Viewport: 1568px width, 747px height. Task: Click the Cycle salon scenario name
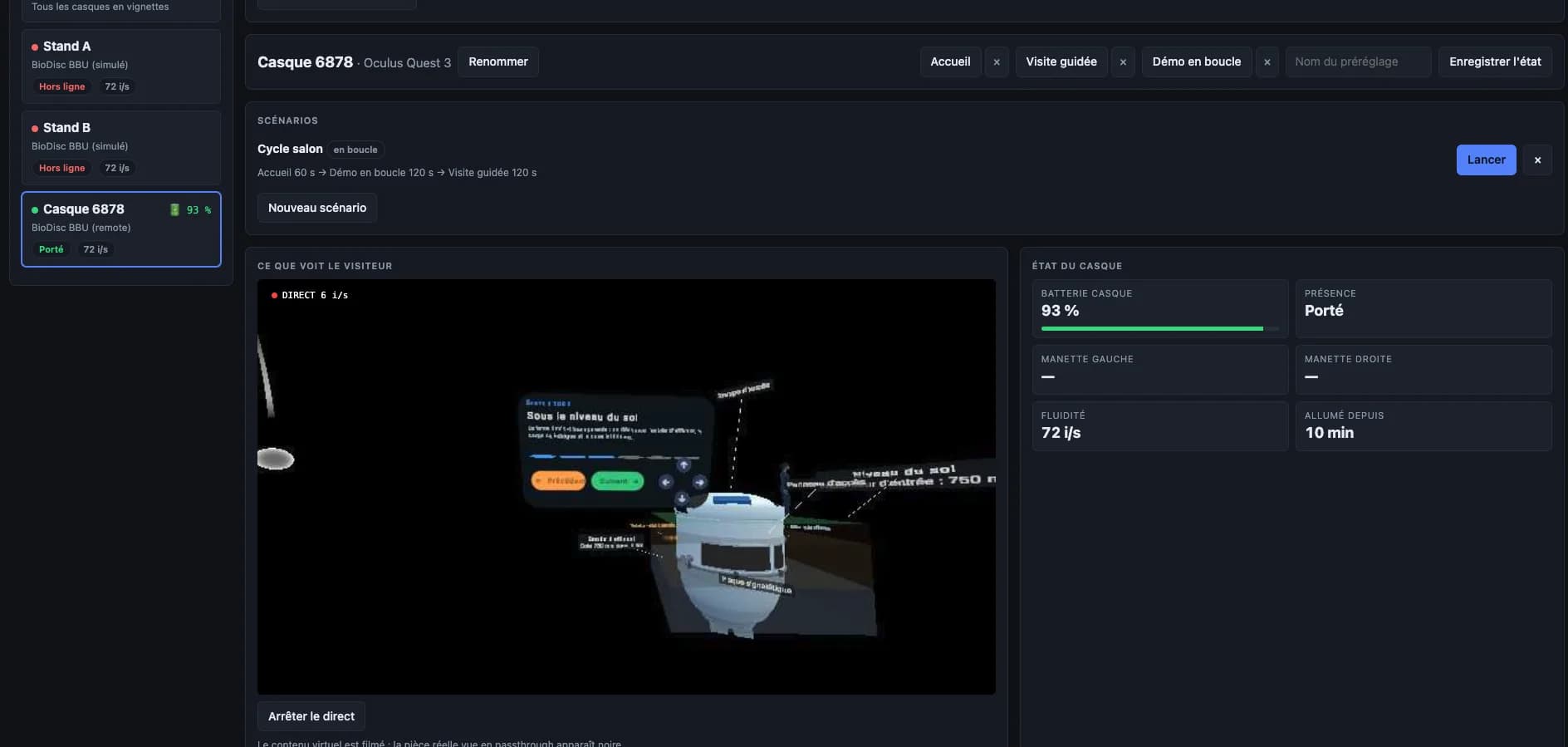click(290, 149)
